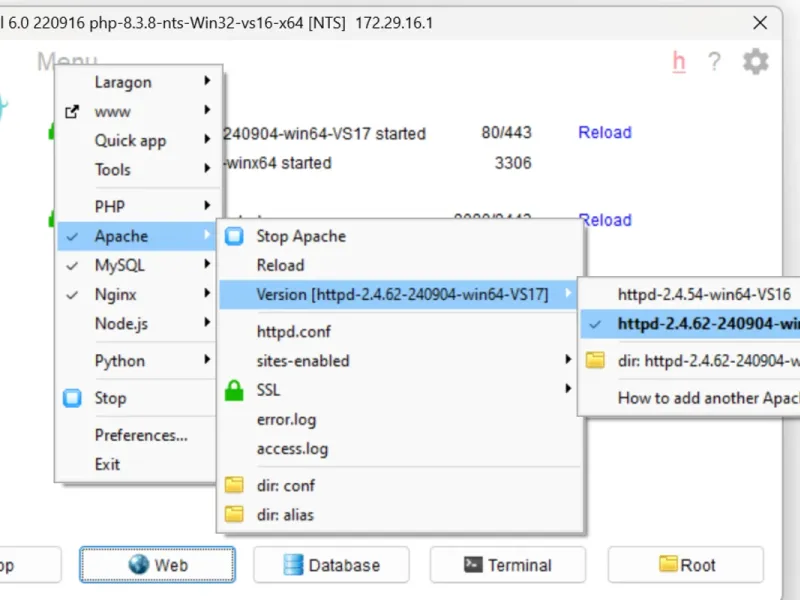Select Preferences... in main menu

(141, 435)
